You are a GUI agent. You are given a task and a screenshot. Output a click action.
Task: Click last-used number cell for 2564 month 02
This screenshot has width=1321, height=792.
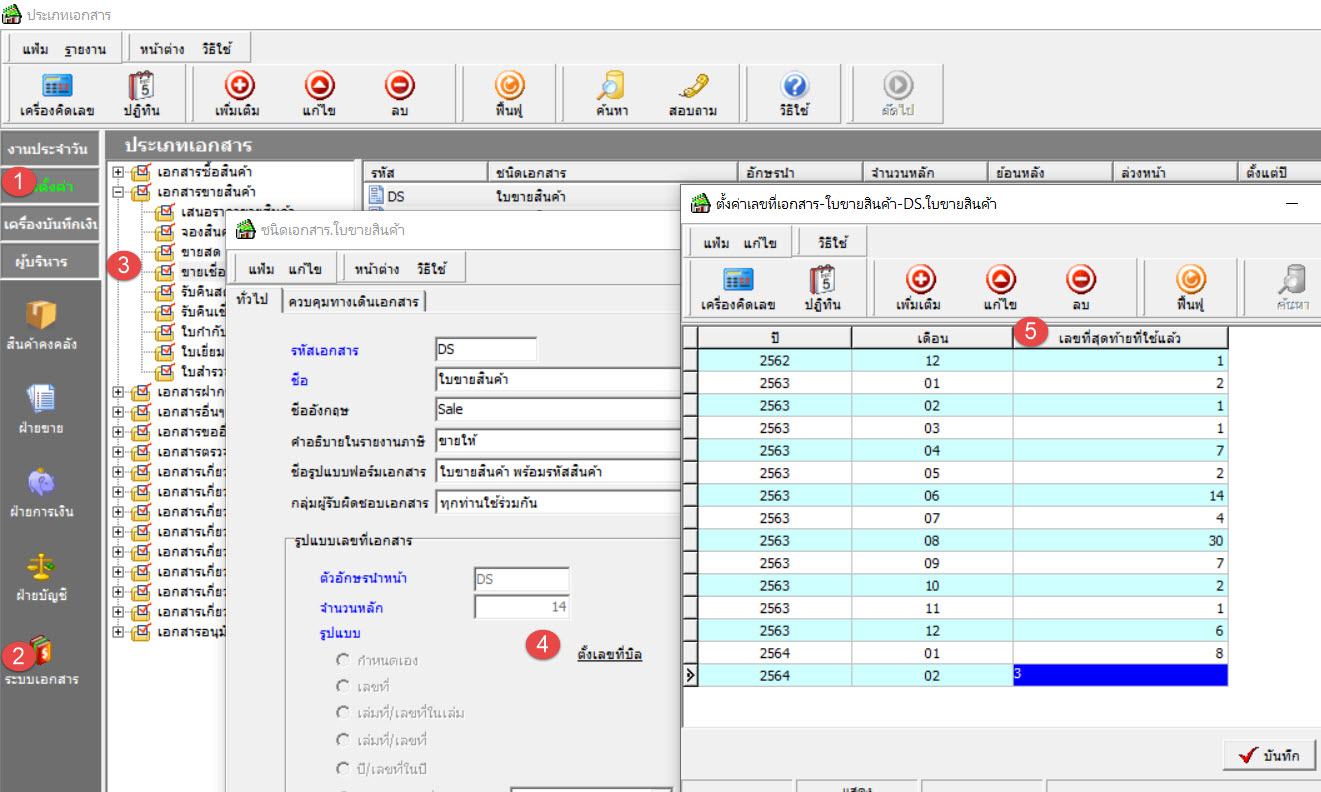coord(1120,675)
